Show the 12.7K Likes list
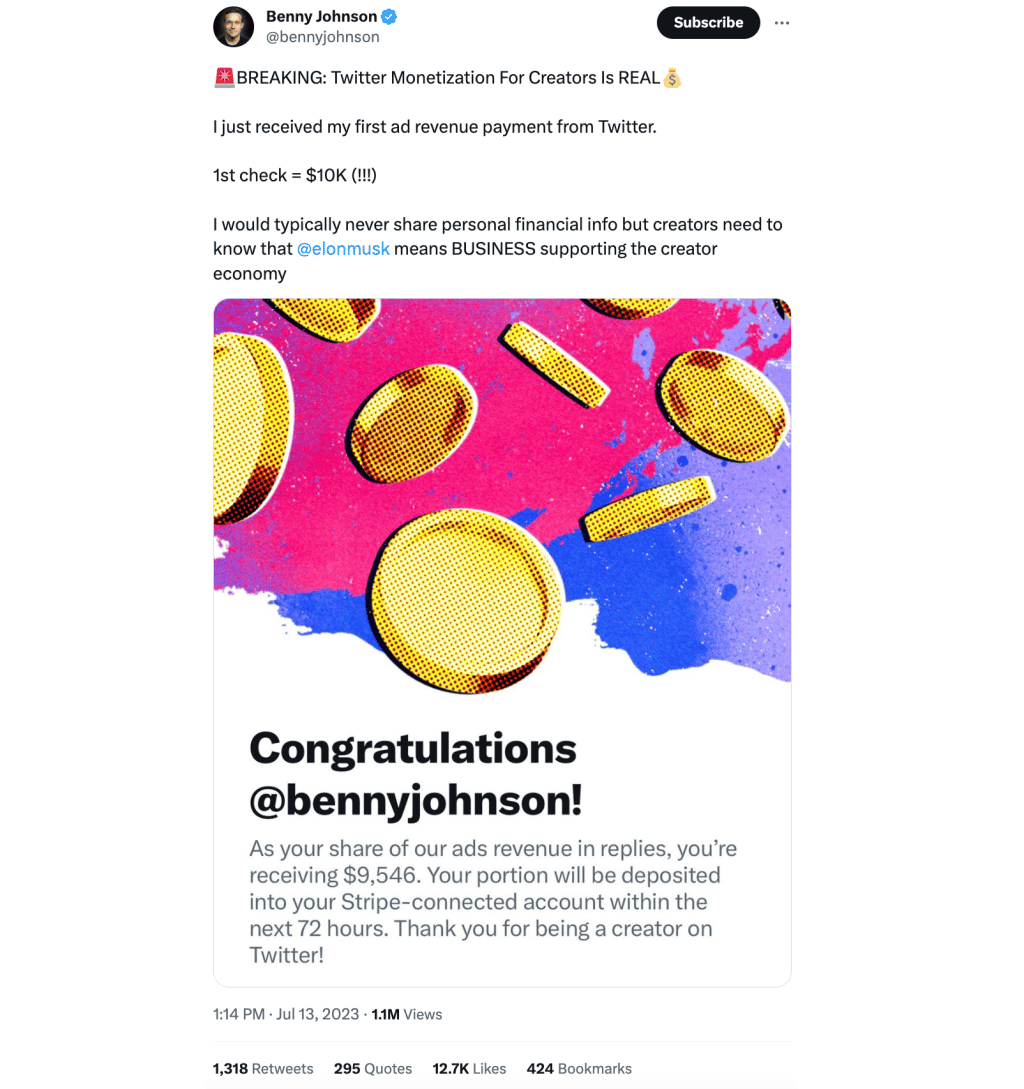The height and width of the screenshot is (1089, 1024). 469,1068
